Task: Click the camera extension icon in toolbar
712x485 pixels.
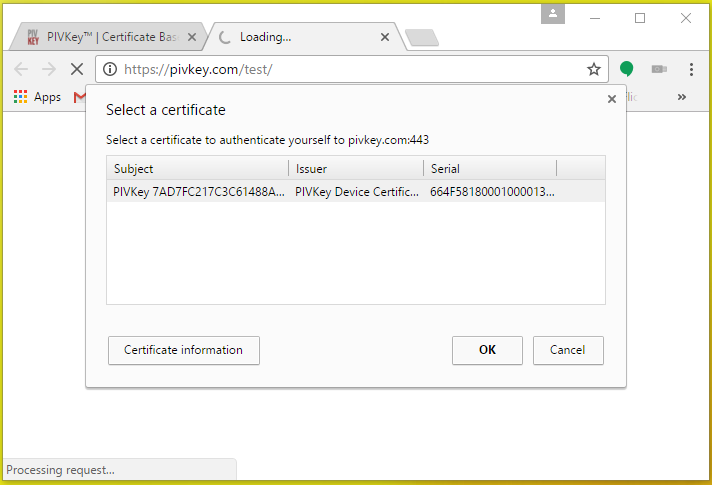Action: 659,69
